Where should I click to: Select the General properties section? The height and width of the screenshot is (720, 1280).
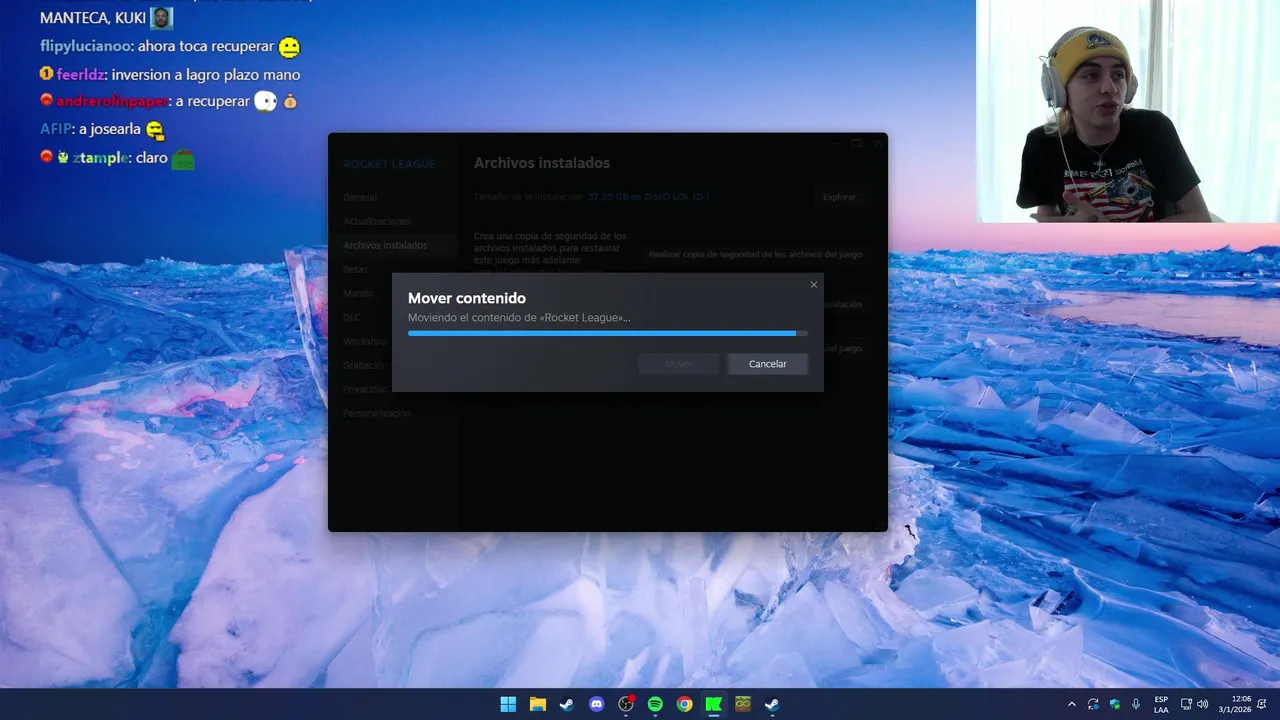(x=360, y=197)
